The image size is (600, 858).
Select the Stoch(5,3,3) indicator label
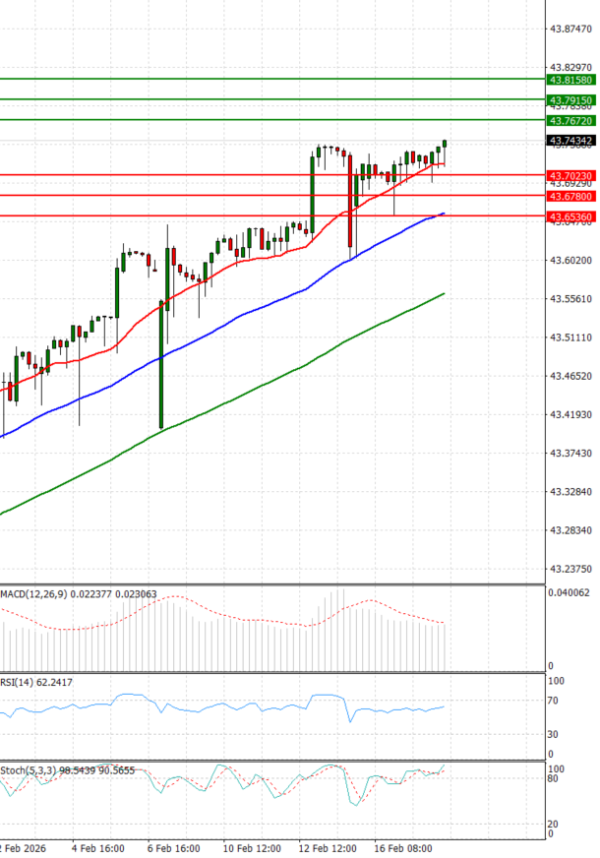pos(26,770)
